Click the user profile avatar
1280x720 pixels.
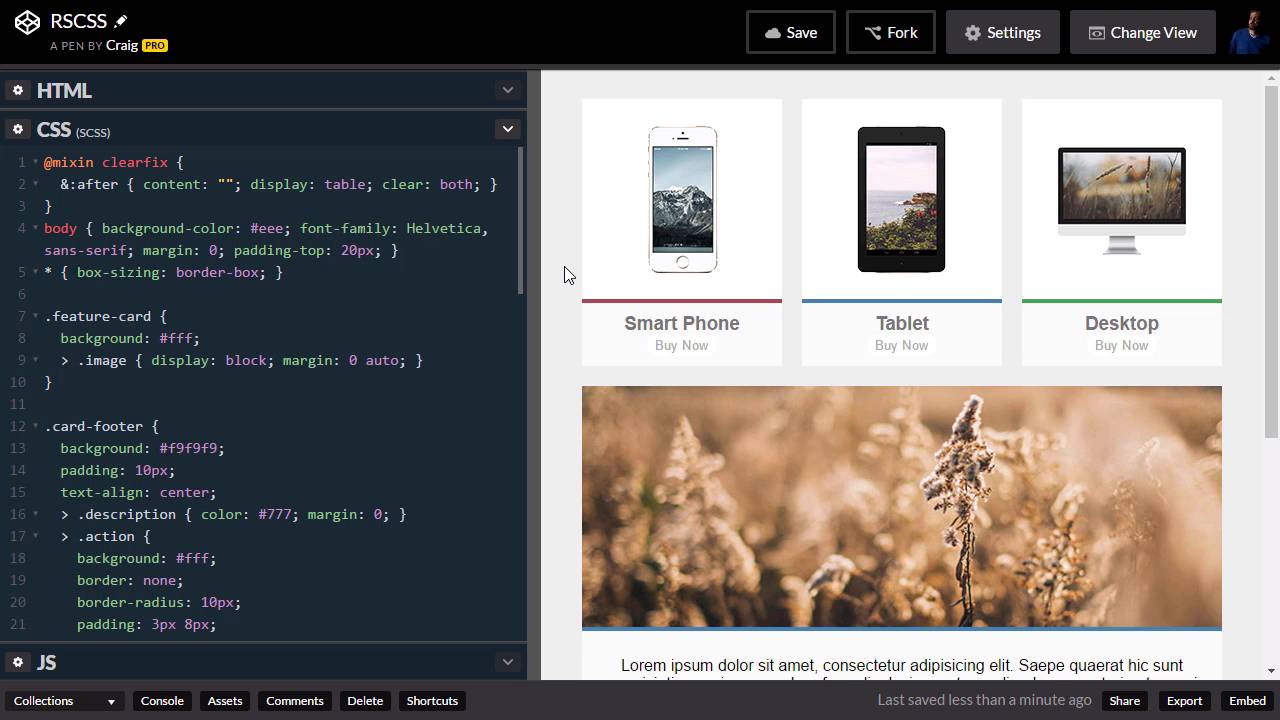click(x=1250, y=33)
